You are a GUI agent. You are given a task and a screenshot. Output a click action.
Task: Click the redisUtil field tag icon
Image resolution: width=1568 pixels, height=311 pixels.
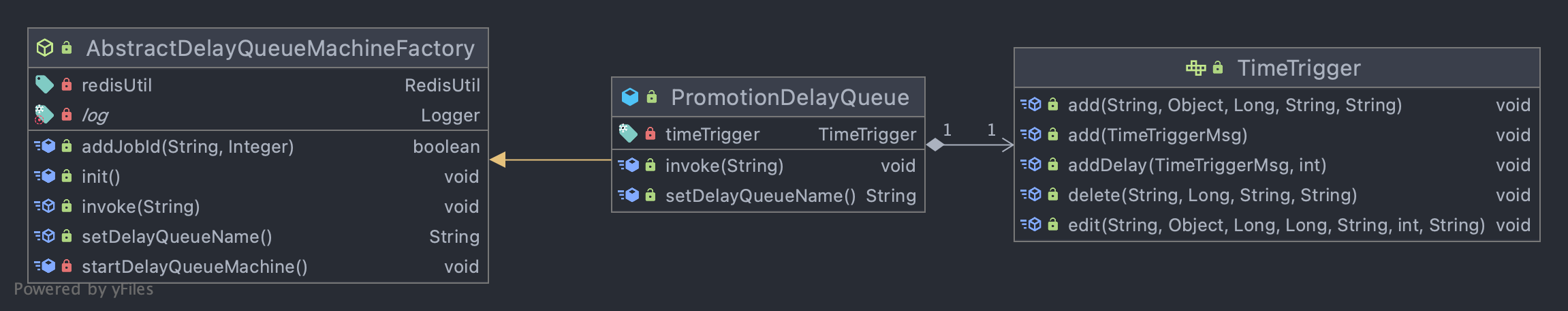[x=44, y=85]
